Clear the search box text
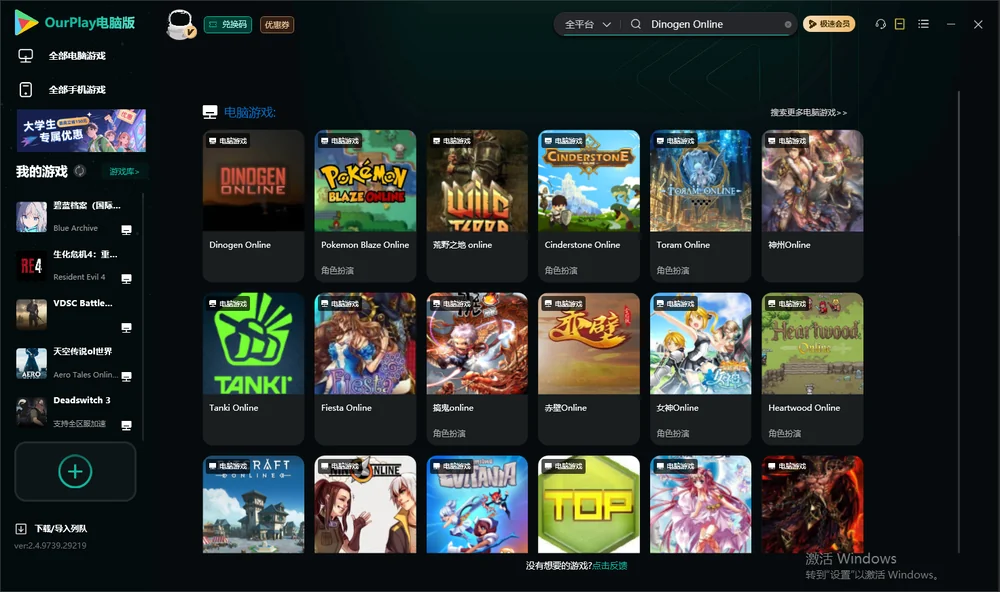1000x592 pixels. point(788,24)
